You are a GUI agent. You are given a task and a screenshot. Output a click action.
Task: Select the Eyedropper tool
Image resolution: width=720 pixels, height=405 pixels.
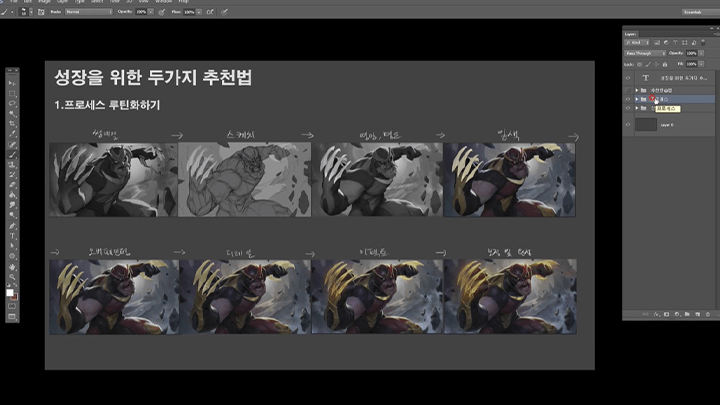(x=12, y=134)
